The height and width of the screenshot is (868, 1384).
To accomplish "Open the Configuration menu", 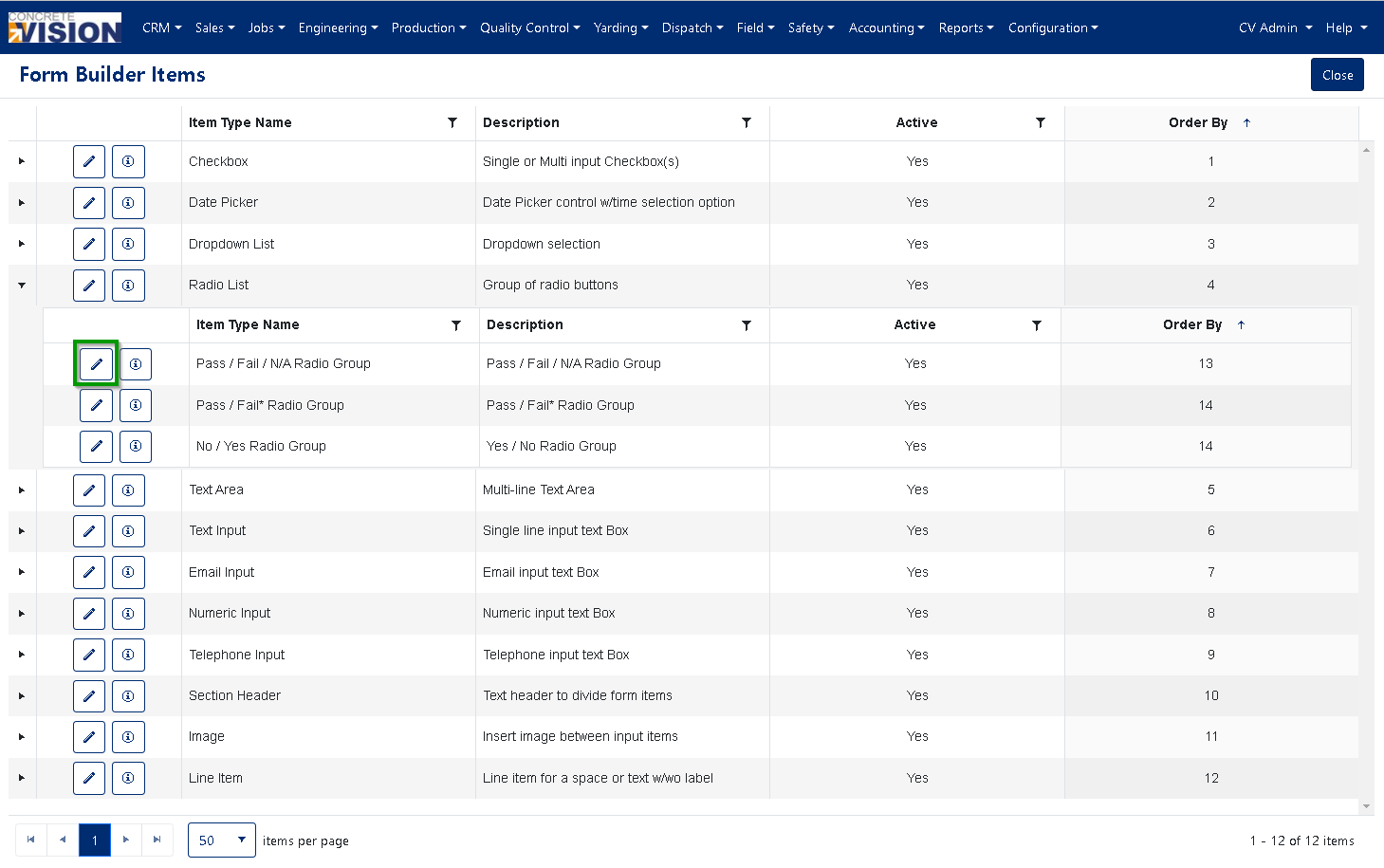I will [1053, 28].
